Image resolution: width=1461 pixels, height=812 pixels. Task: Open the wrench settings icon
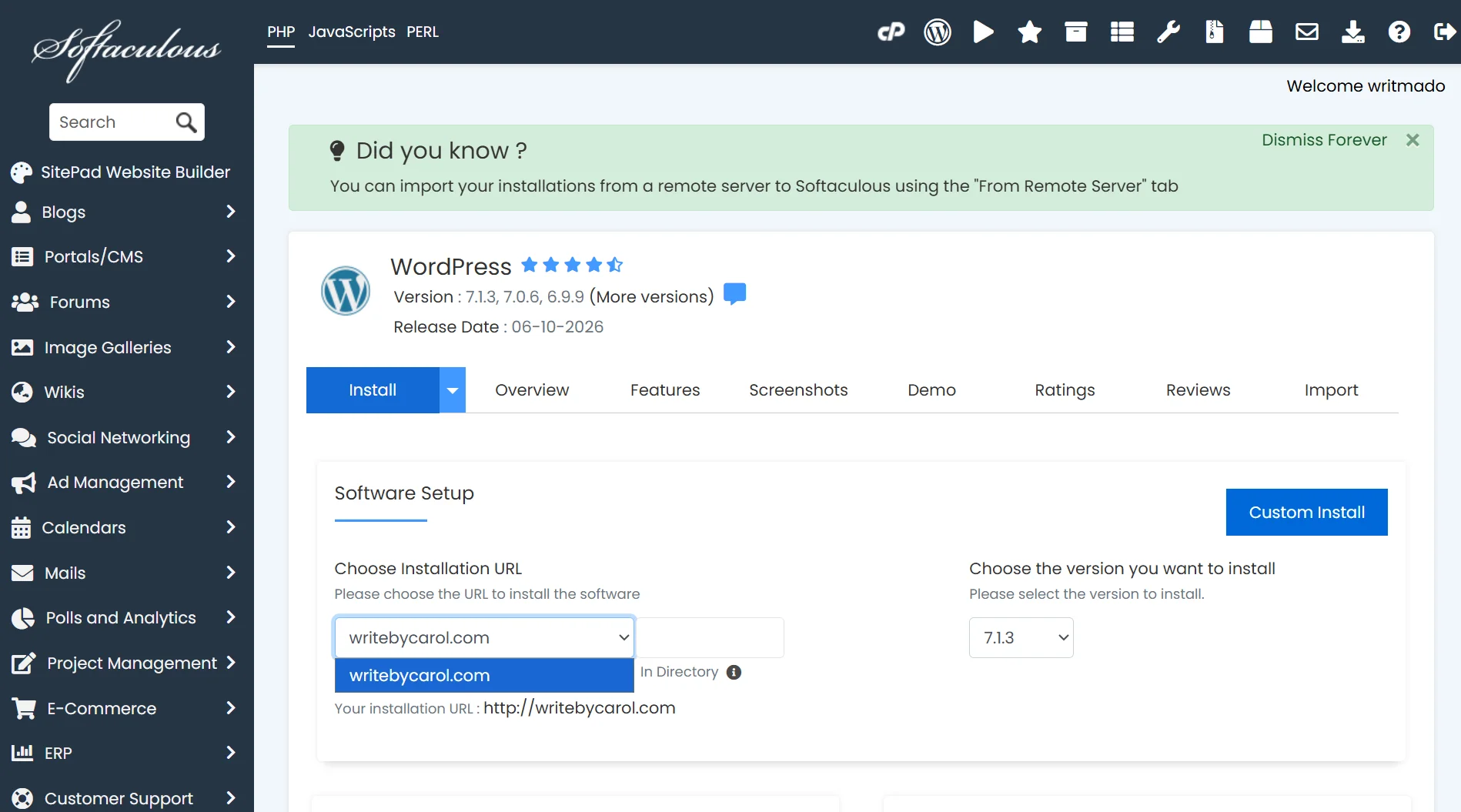click(x=1168, y=32)
